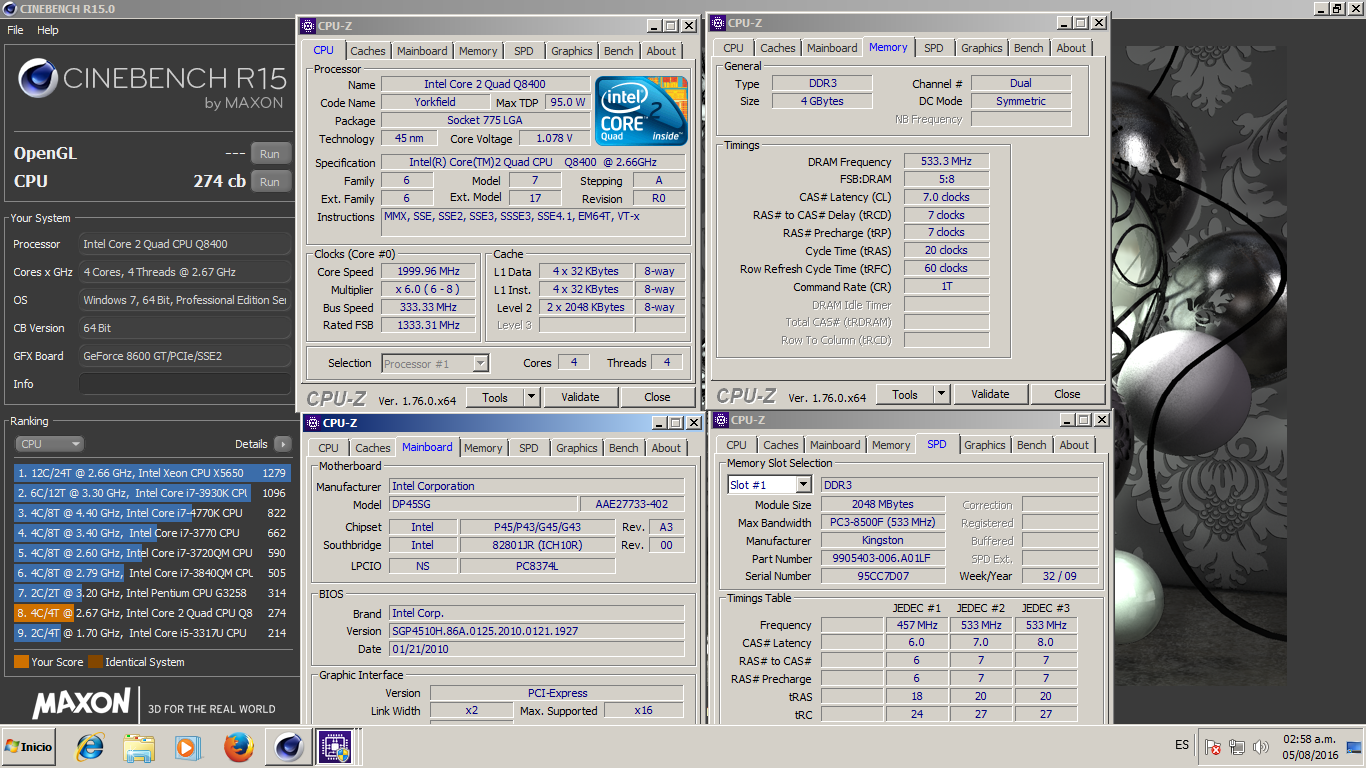This screenshot has width=1366, height=768.
Task: Click the Cinebench logo sphere icon
Action: pyautogui.click(x=37, y=79)
